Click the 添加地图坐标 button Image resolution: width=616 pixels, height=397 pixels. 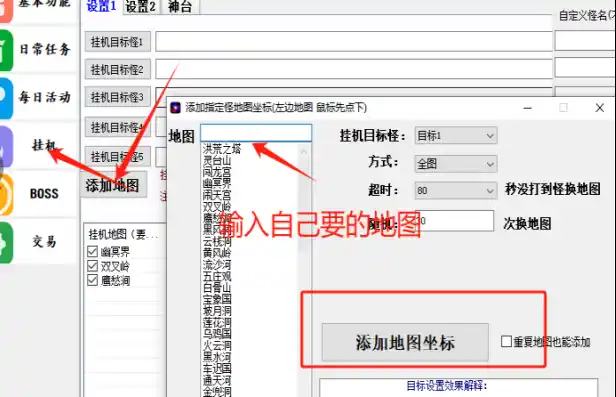coord(405,342)
